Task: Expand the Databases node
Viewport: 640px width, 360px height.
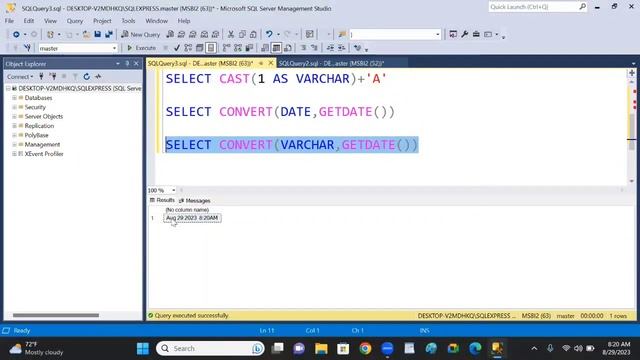Action: point(14,98)
